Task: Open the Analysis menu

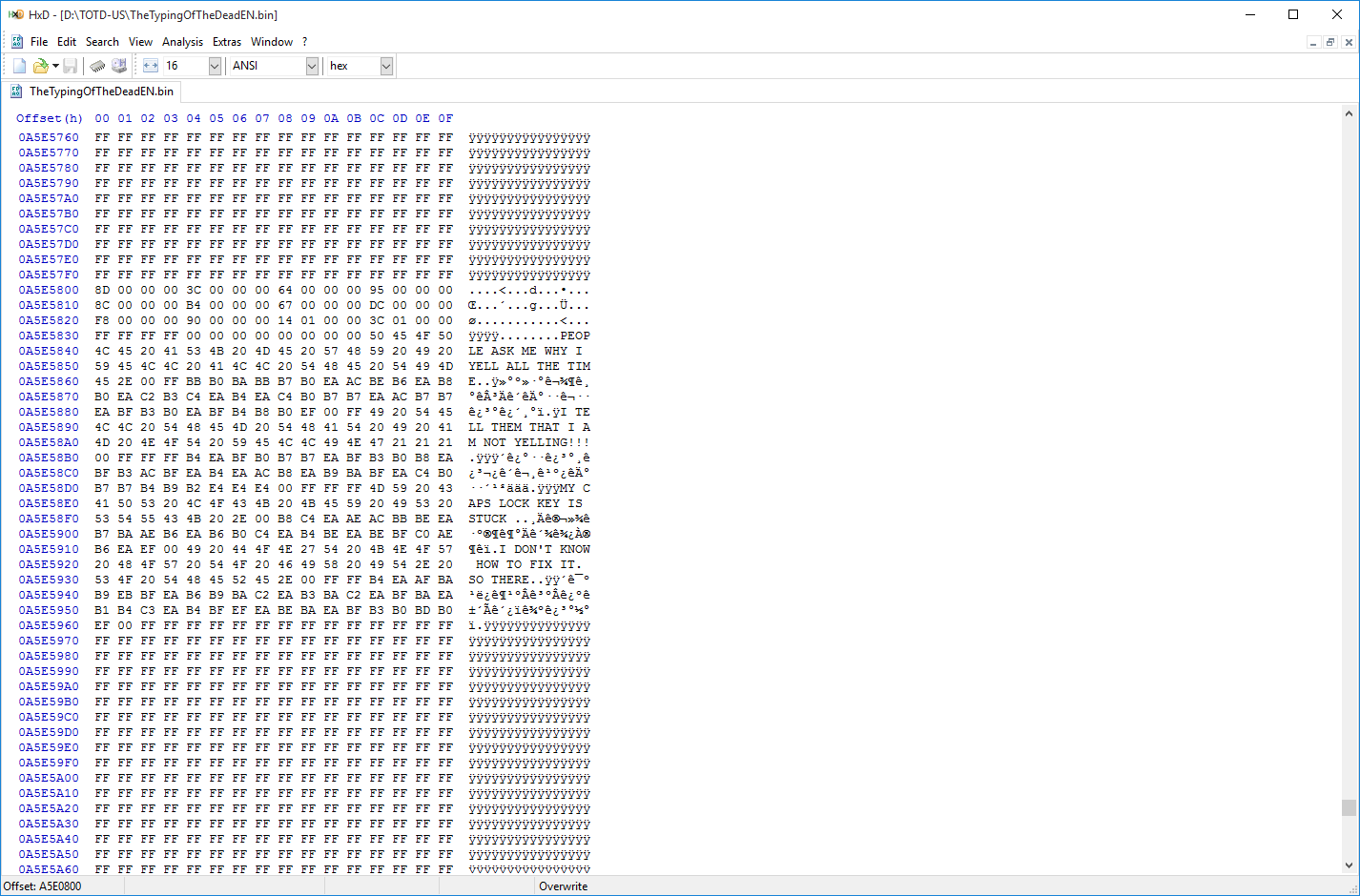Action: 182,42
